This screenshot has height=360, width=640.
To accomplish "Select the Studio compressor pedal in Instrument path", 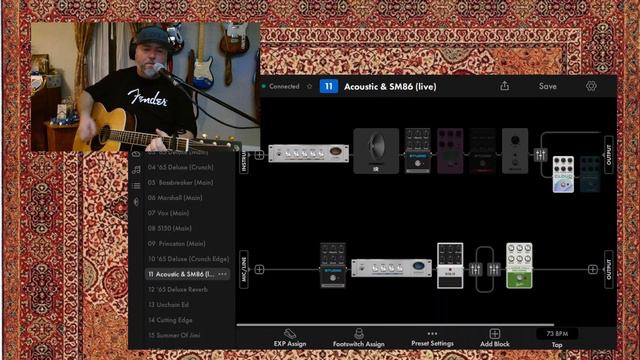I will (418, 151).
